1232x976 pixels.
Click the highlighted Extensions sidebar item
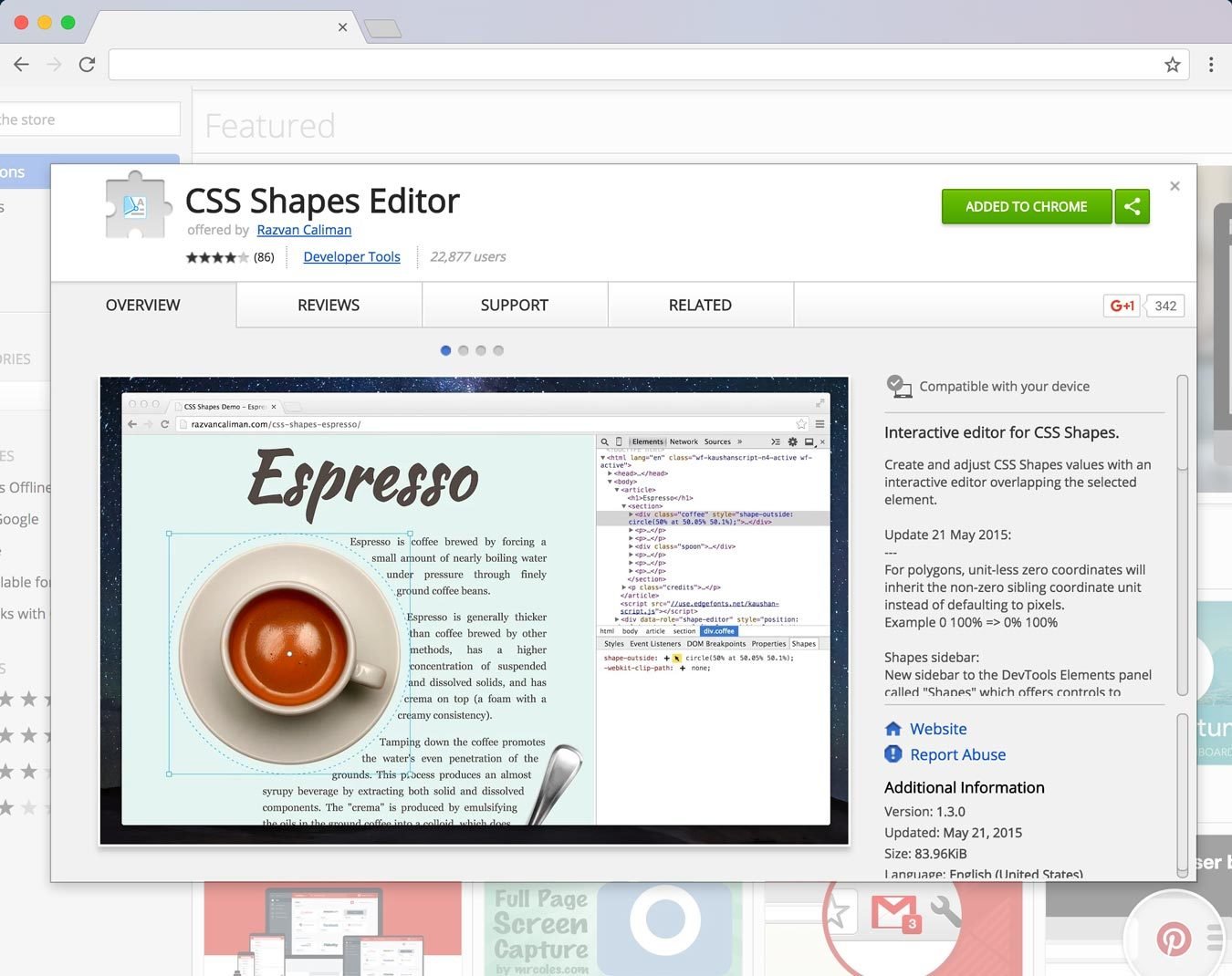[x=89, y=172]
